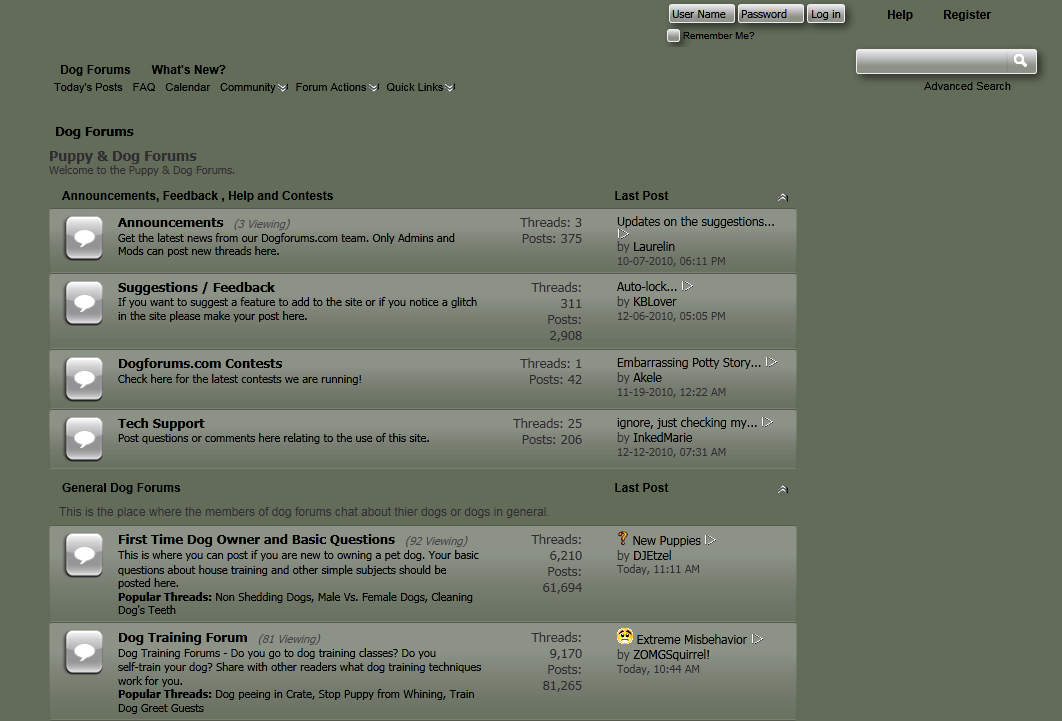Collapse the Announcements, Feedback, Help and Contests category
Screen dimensions: 1062x721
click(782, 197)
